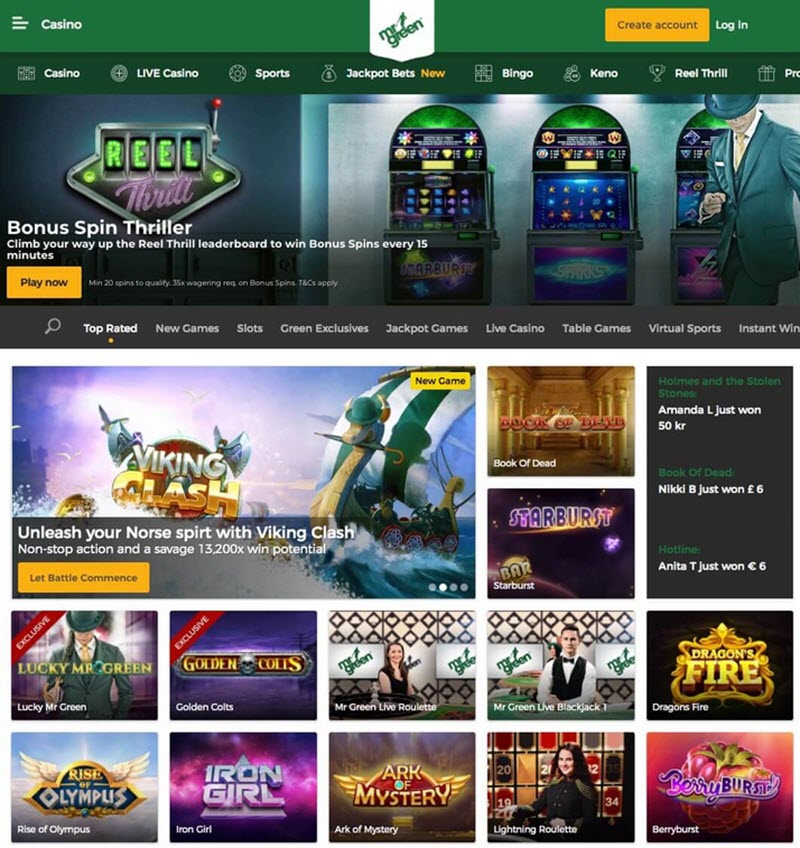This screenshot has height=848, width=800.
Task: Click the Log in link
Action: click(731, 25)
